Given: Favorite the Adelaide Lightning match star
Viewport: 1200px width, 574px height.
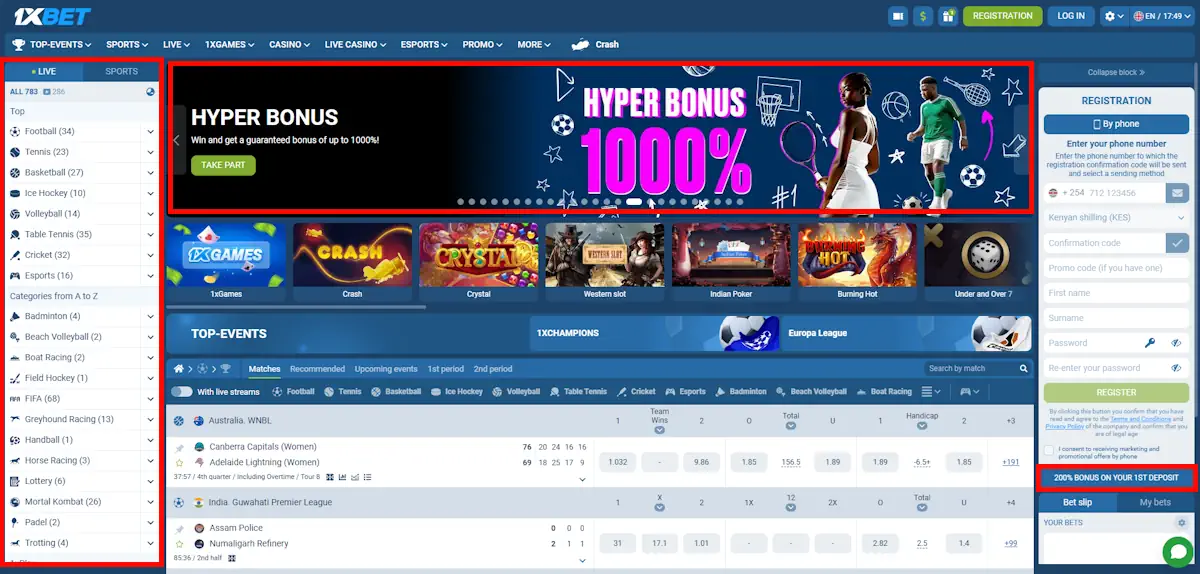Looking at the screenshot, I should pos(180,463).
